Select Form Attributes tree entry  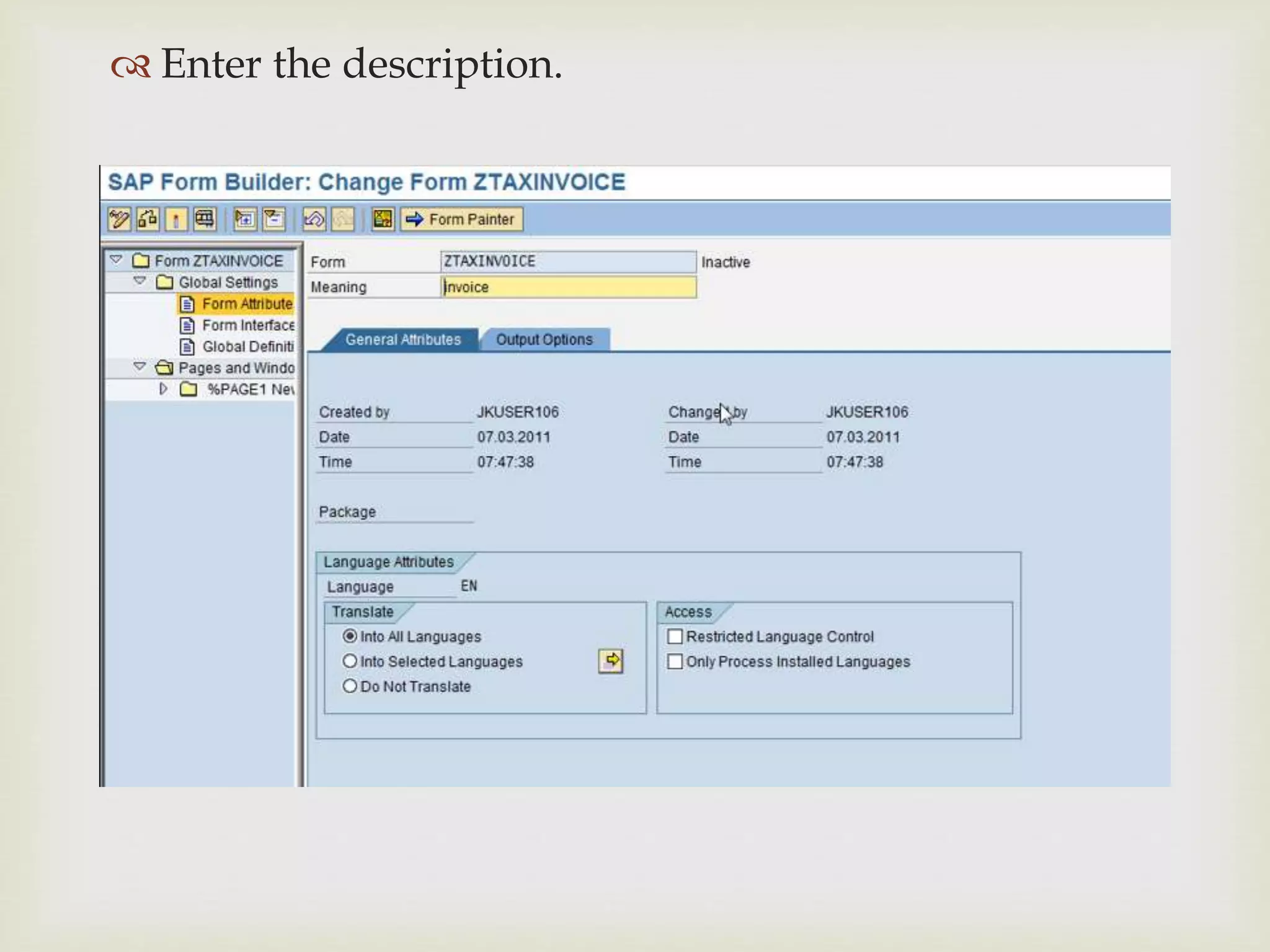pyautogui.click(x=247, y=304)
